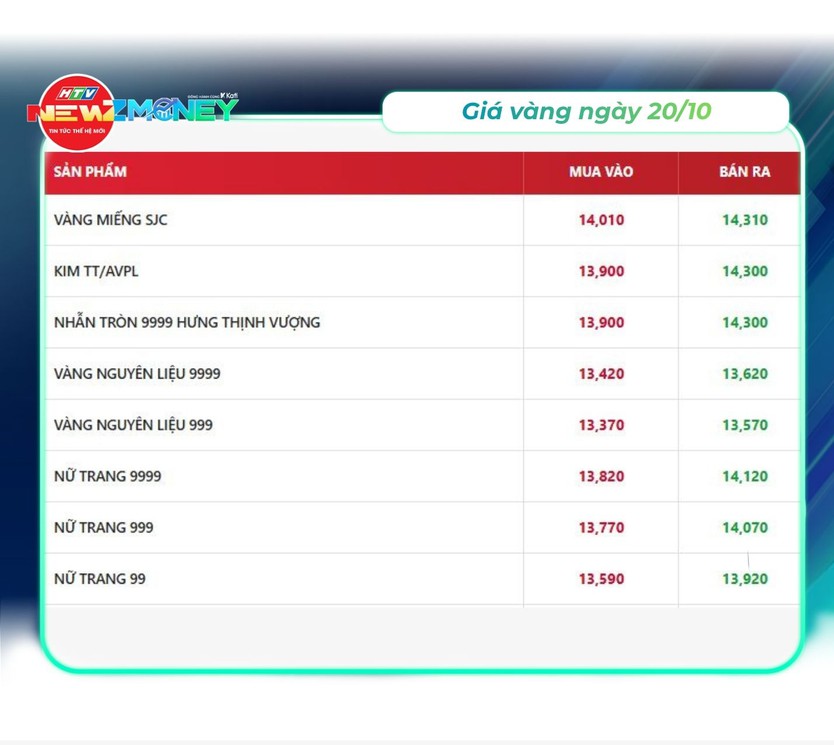The height and width of the screenshot is (745, 834).
Task: Click buy price 13,820
Action: 602,476
